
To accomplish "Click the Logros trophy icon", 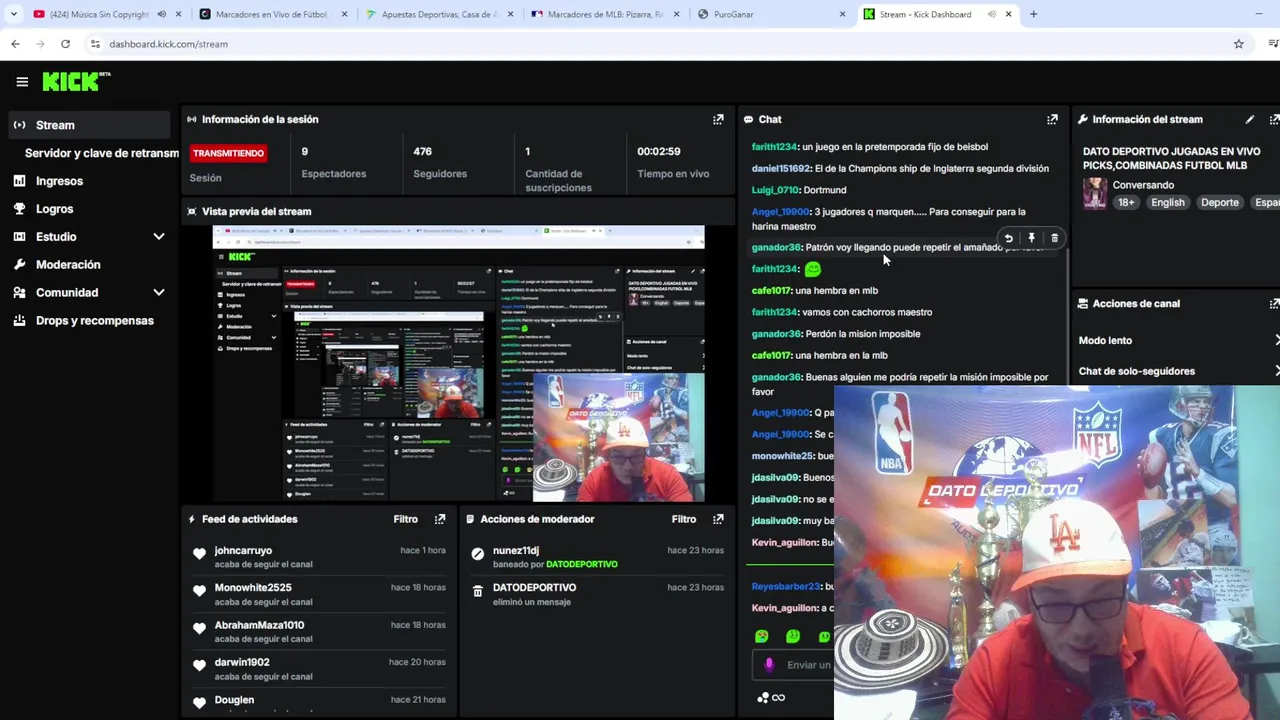I will coord(19,209).
